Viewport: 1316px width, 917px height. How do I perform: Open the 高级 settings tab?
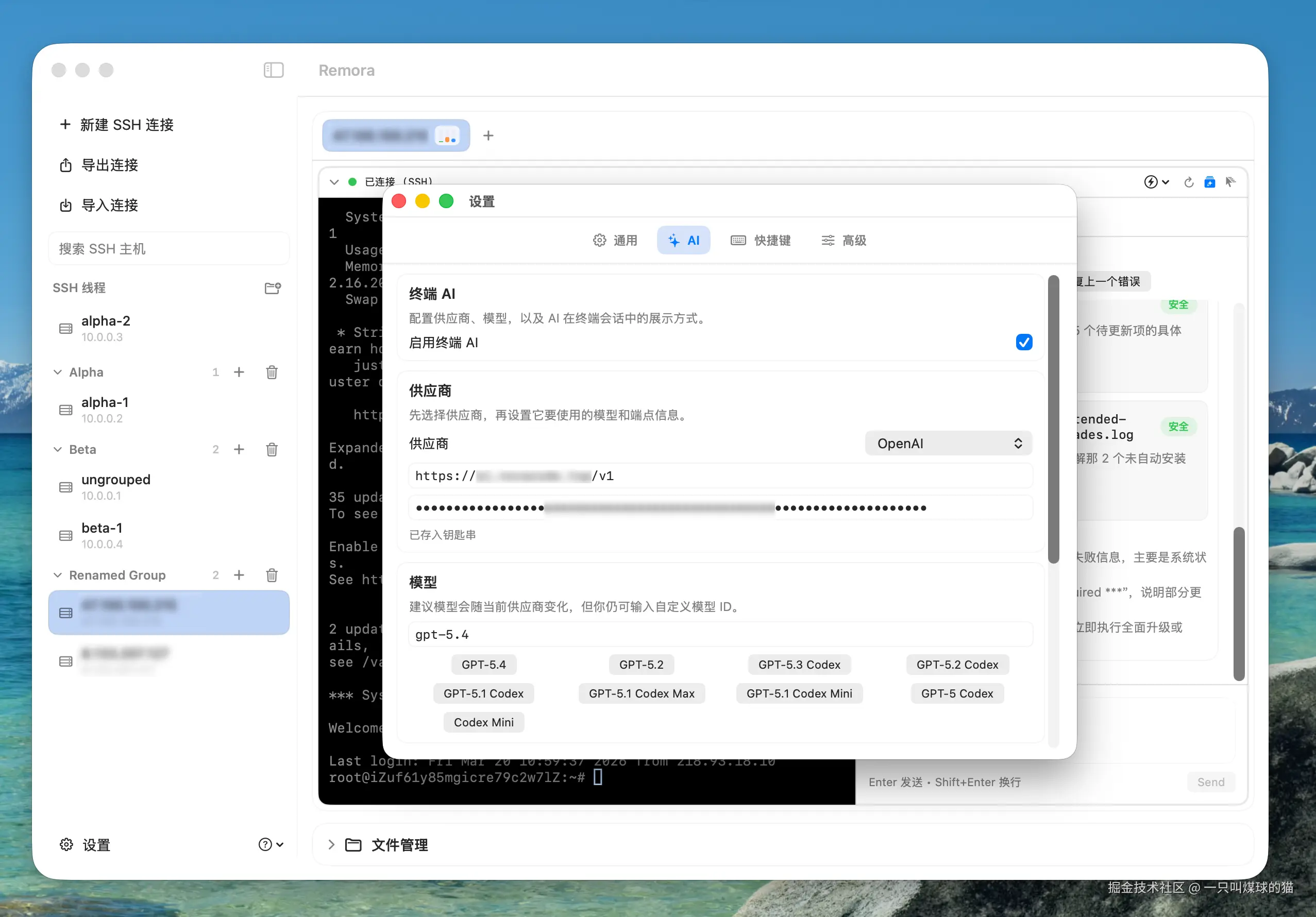tap(843, 240)
